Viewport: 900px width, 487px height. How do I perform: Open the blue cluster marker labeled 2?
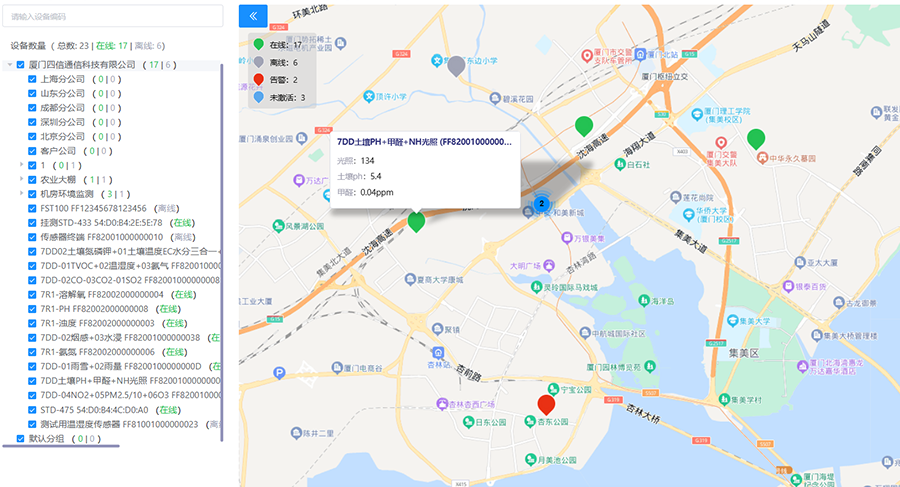tap(542, 203)
